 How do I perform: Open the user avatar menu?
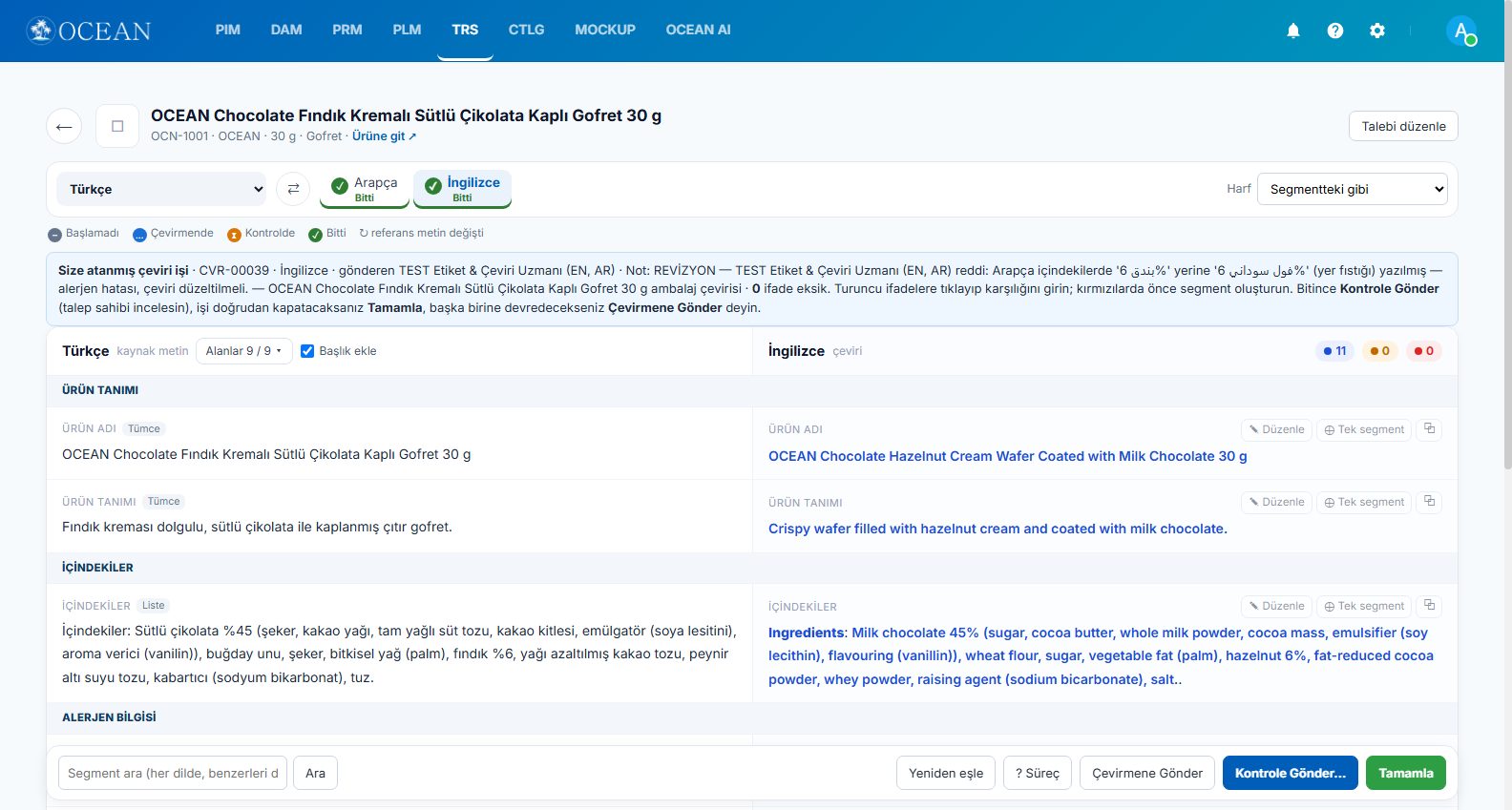(x=1461, y=31)
